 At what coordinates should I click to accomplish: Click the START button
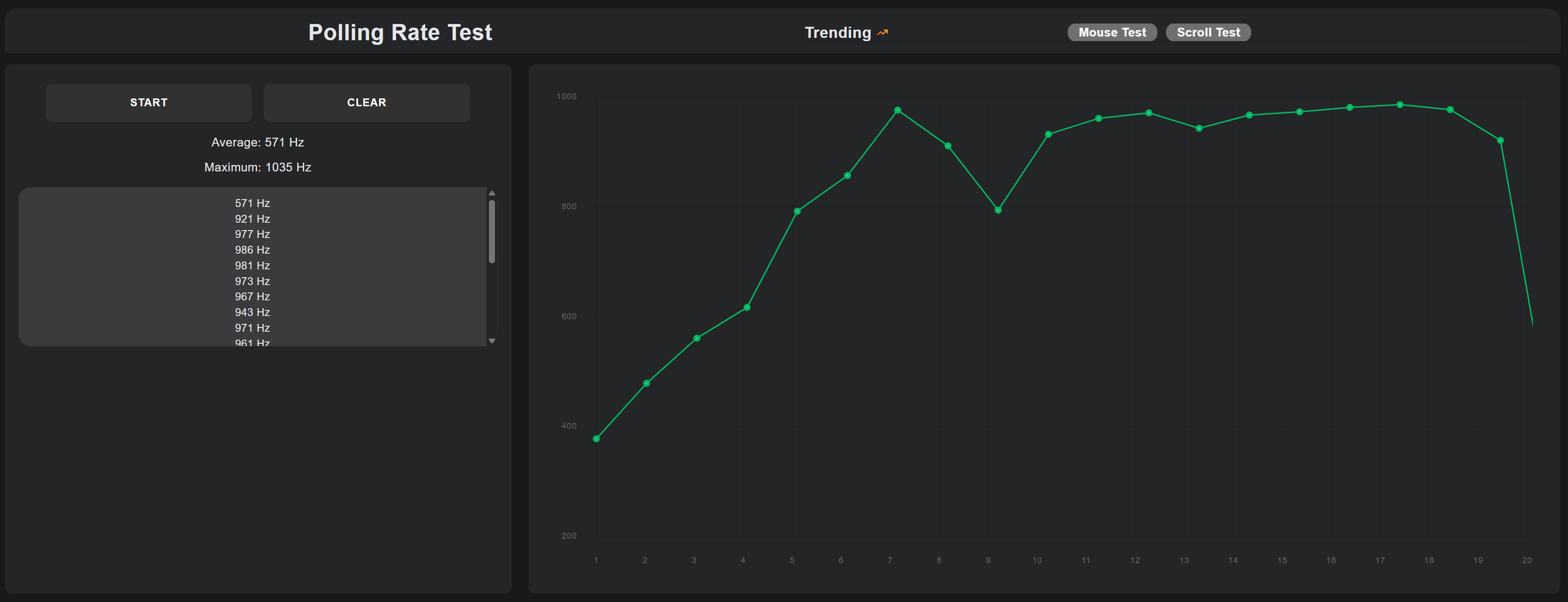point(148,102)
